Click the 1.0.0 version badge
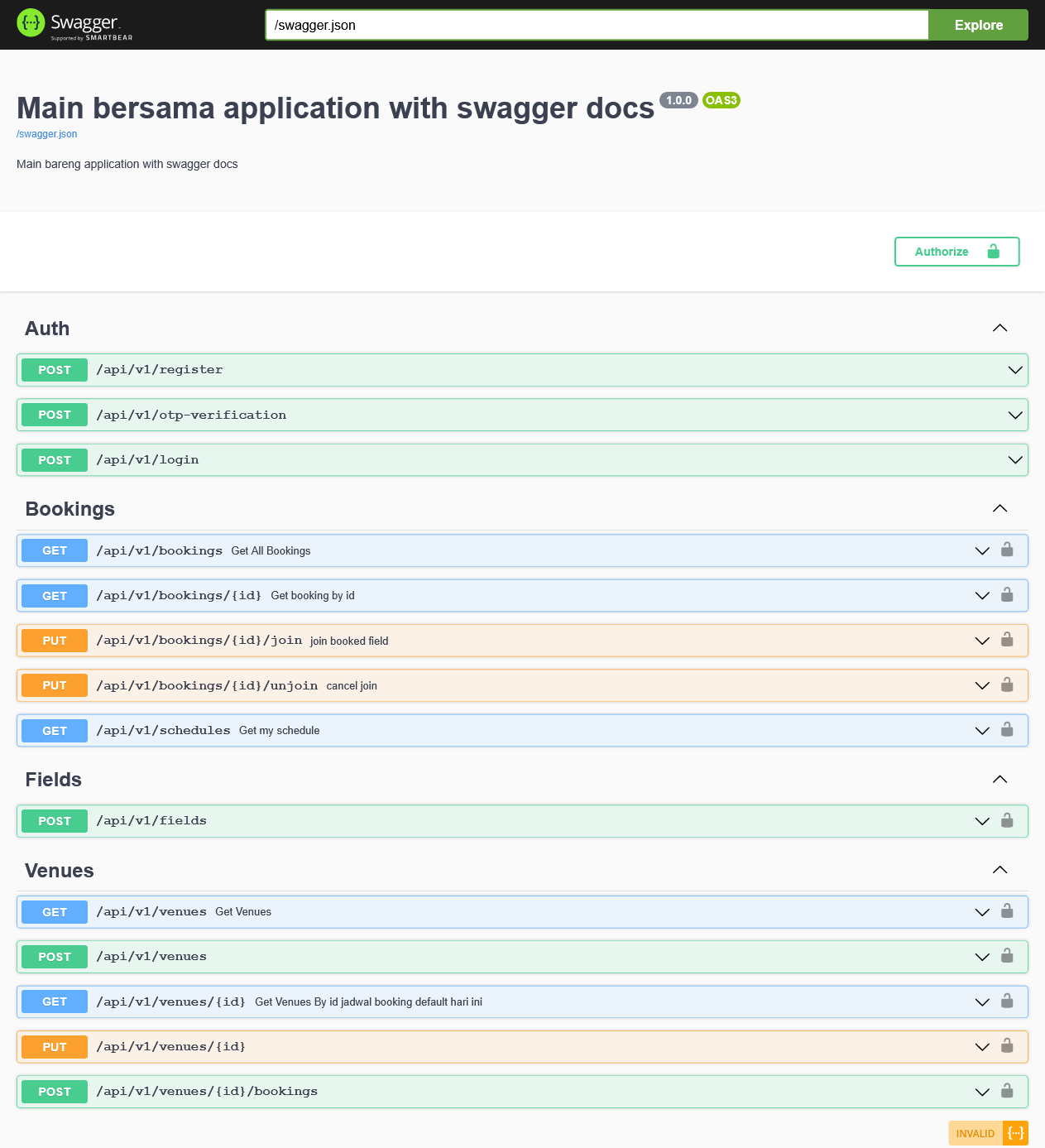 pos(678,100)
